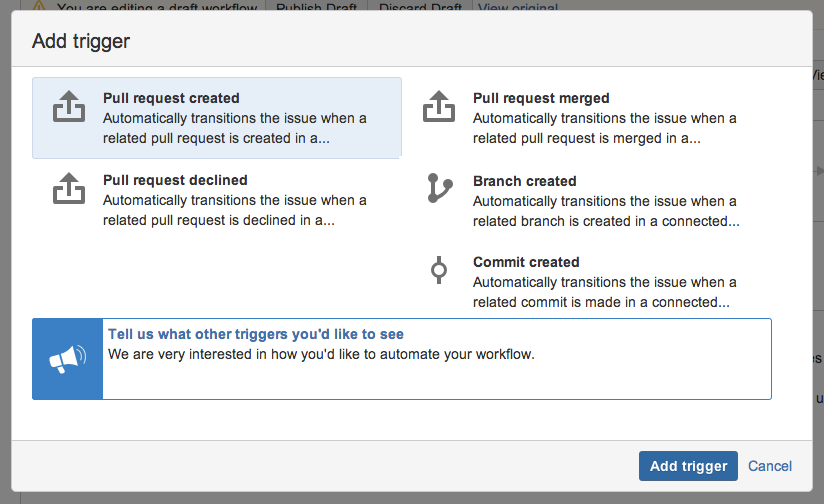This screenshot has height=504, width=824.
Task: Click the Commit created description text
Action: tap(604, 292)
